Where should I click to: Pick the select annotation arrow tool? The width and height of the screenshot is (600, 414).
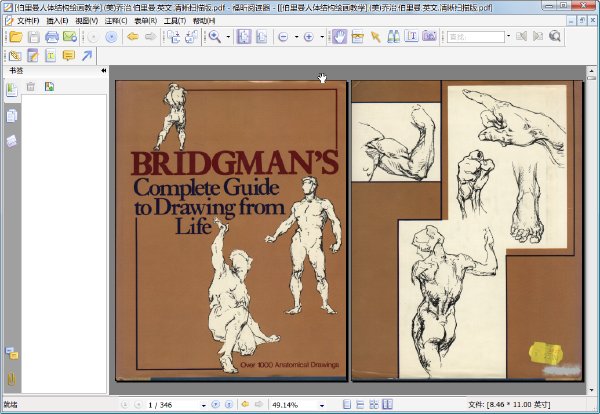(375, 37)
